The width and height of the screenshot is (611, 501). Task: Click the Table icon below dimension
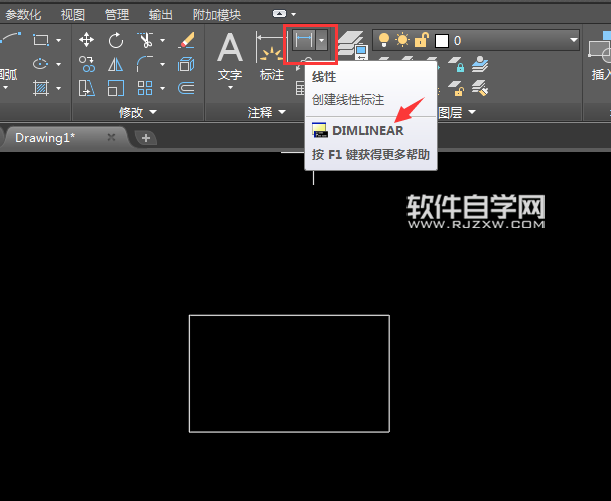click(x=300, y=88)
